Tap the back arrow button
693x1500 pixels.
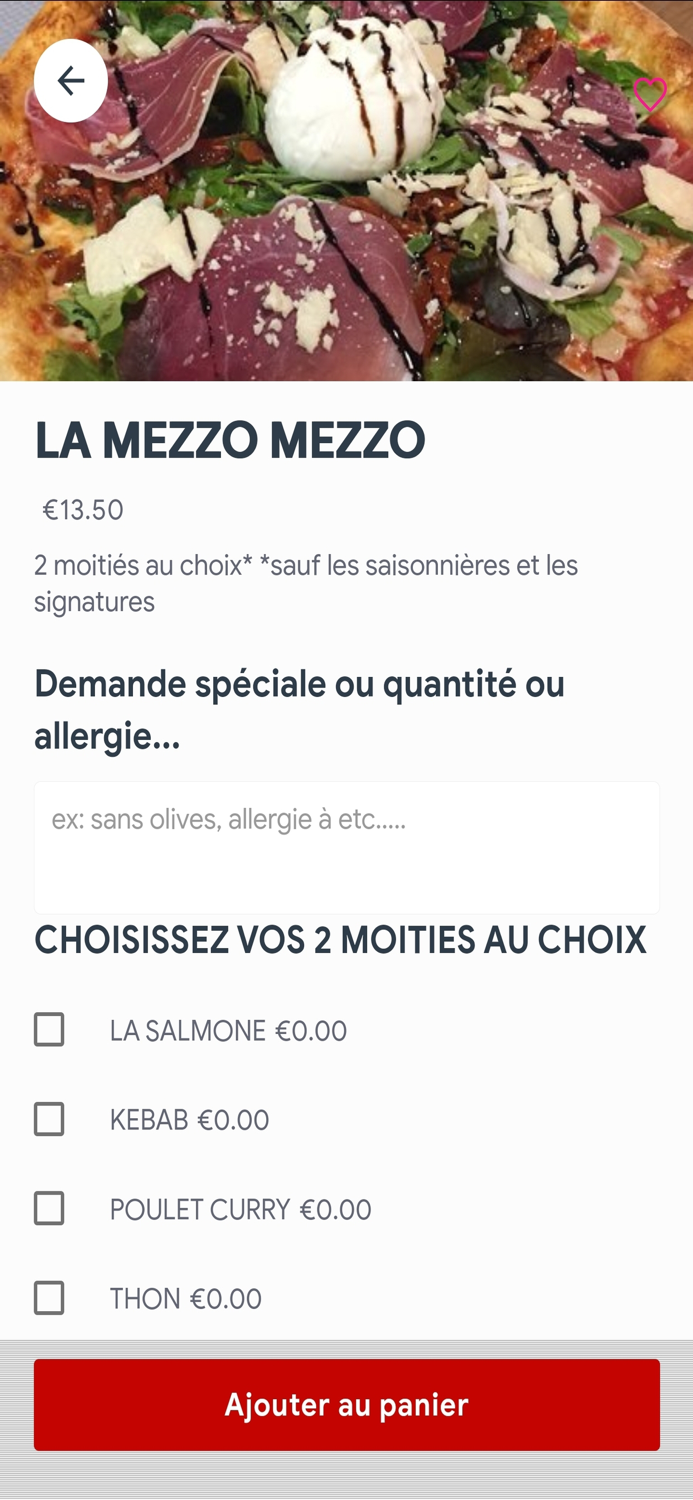click(70, 81)
